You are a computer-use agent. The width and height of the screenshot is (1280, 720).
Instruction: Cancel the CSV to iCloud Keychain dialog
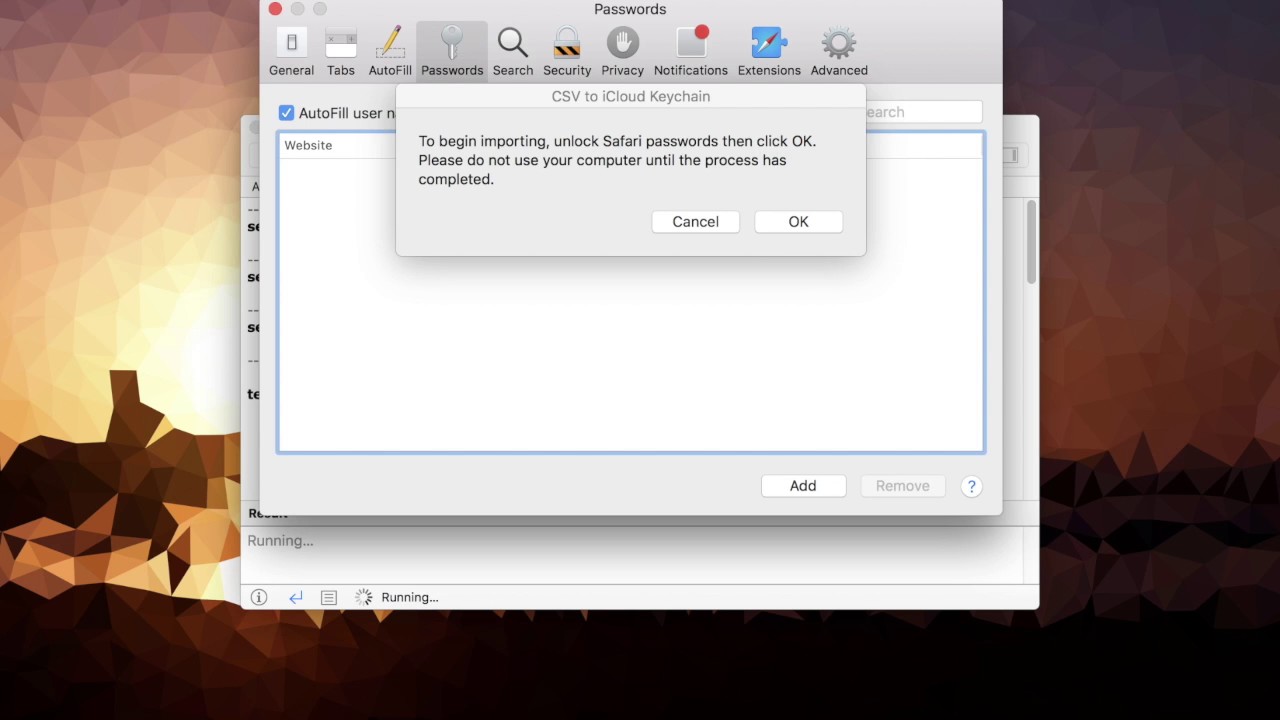[695, 222]
